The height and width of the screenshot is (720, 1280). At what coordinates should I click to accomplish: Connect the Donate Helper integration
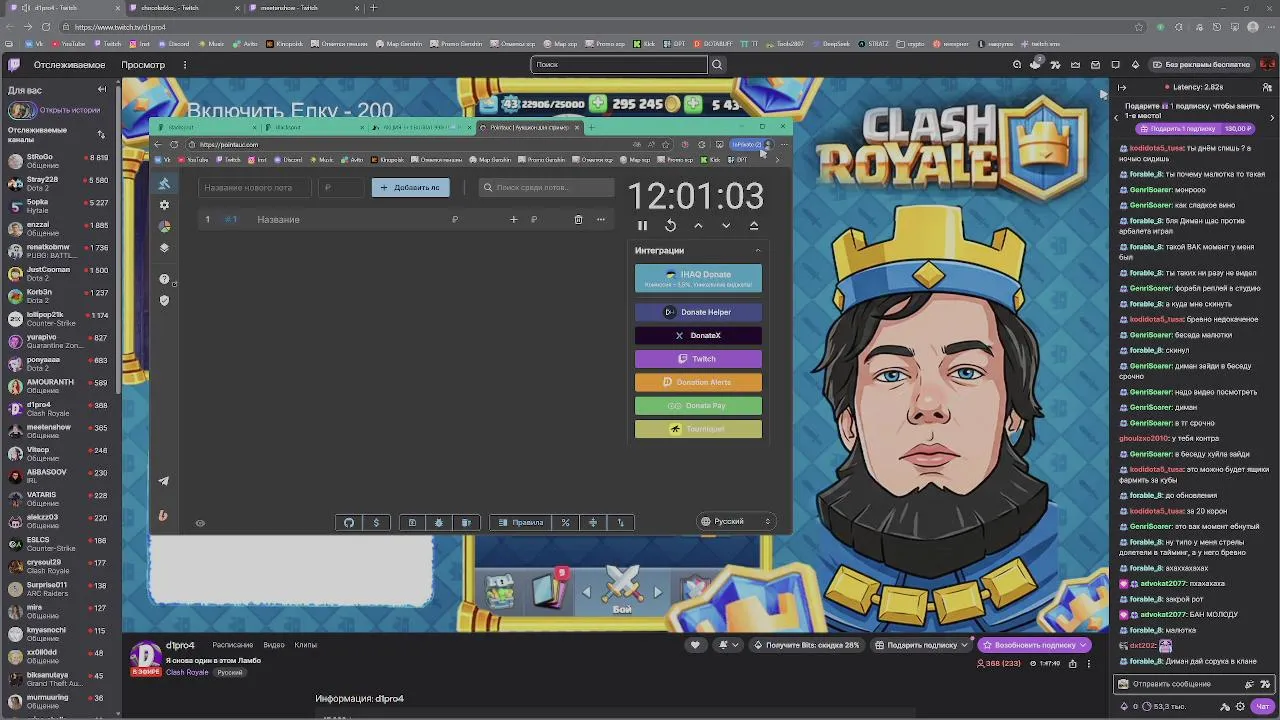[698, 312]
